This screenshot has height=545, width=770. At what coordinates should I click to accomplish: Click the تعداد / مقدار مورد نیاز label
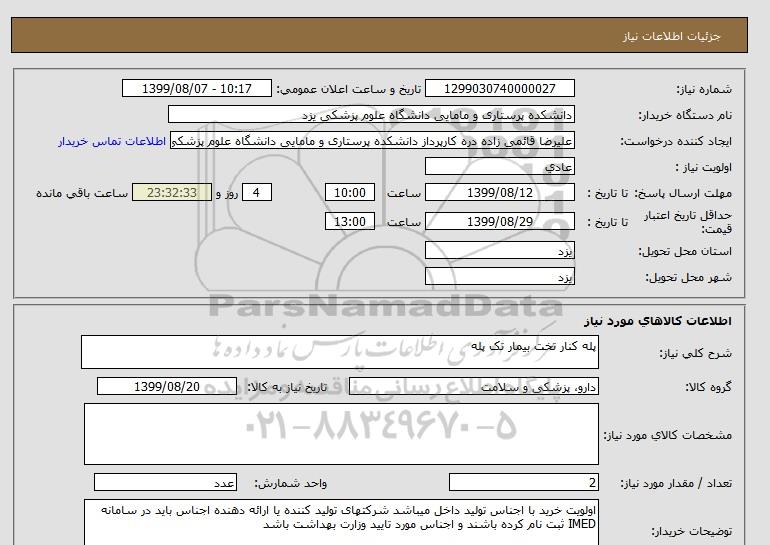tap(676, 484)
